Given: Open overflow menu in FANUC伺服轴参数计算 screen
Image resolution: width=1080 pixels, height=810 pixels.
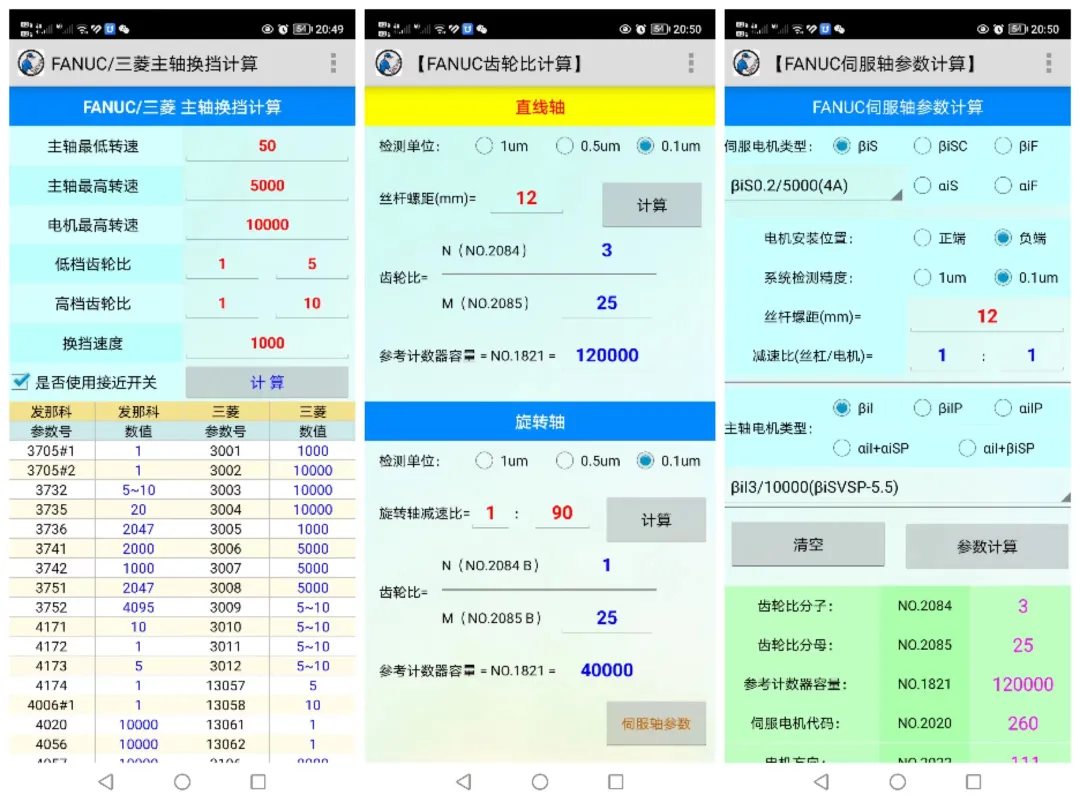Looking at the screenshot, I should tap(1048, 63).
